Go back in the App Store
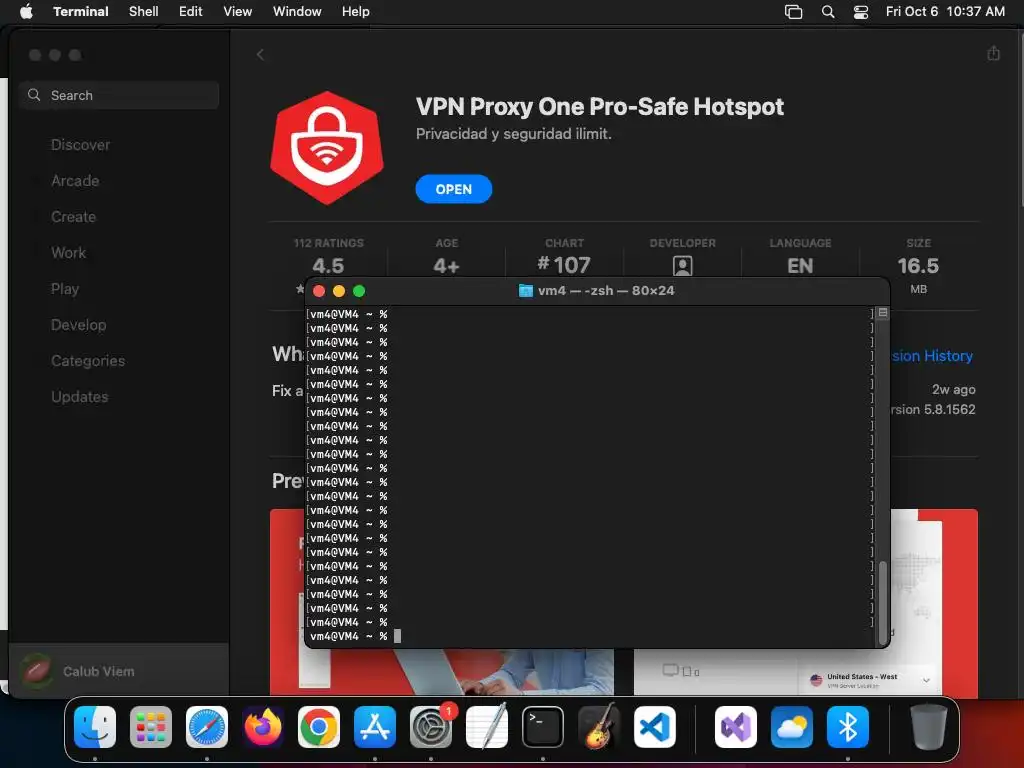This screenshot has width=1024, height=768. tap(261, 55)
